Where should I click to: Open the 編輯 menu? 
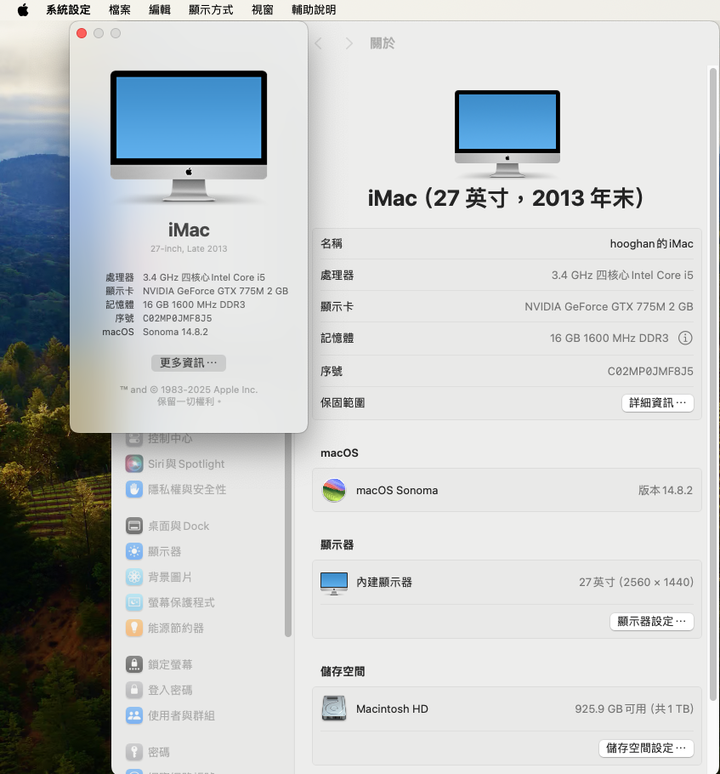[x=159, y=10]
